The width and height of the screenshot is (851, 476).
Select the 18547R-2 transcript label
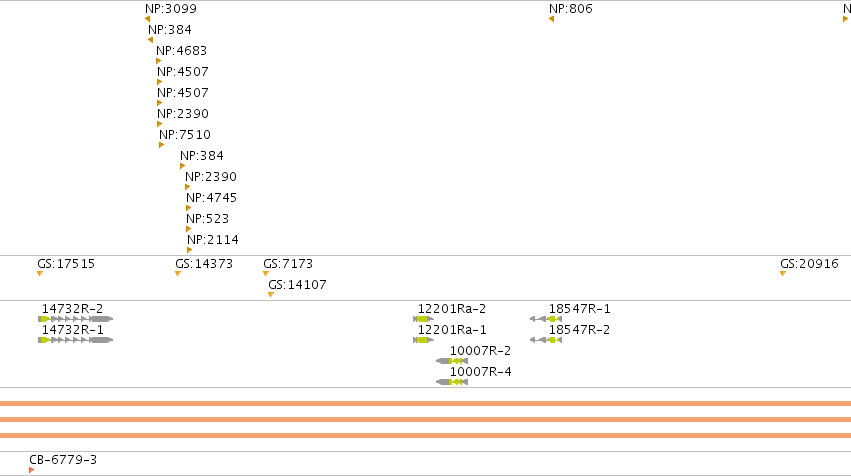[580, 330]
